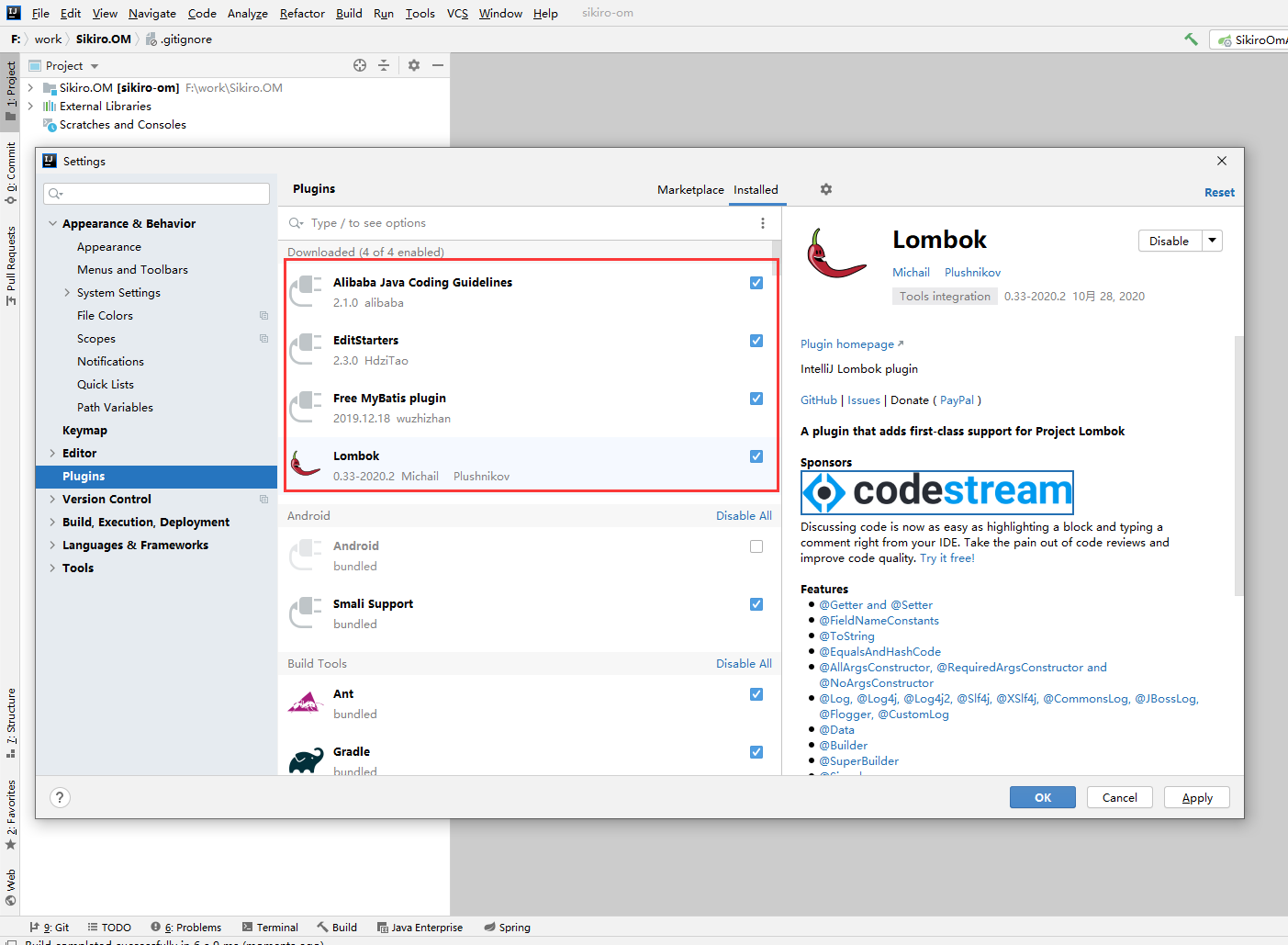Click the plugin search field
Viewport: 1288px width, 945px height.
point(528,223)
